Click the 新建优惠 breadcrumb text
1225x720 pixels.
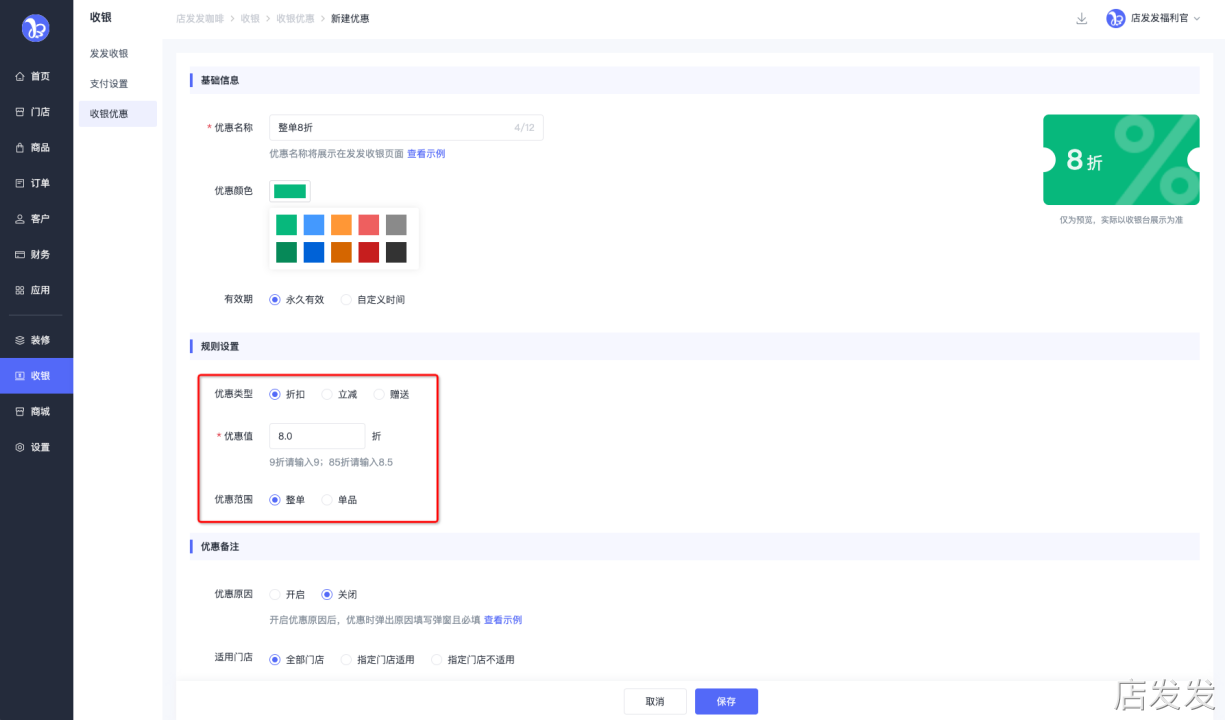click(x=350, y=19)
